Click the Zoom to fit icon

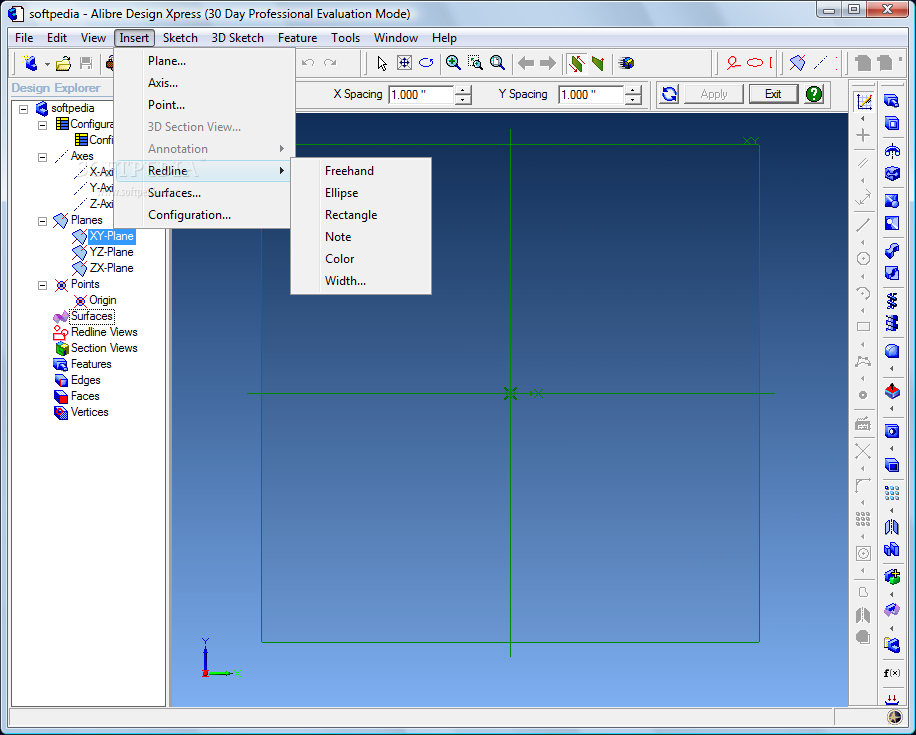pos(498,63)
